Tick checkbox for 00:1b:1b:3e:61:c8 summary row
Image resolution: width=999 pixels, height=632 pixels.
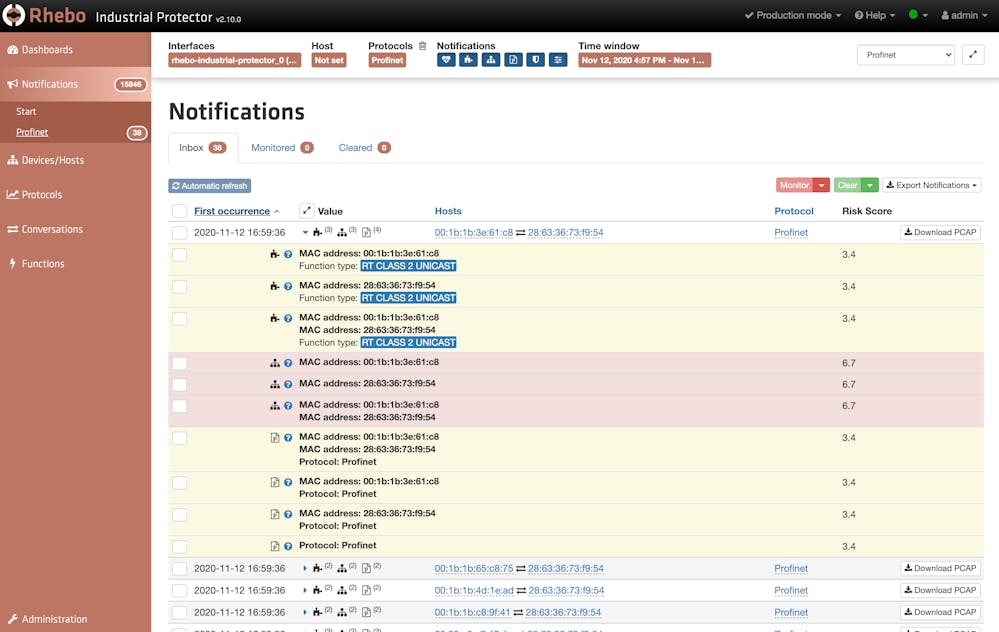pyautogui.click(x=180, y=233)
